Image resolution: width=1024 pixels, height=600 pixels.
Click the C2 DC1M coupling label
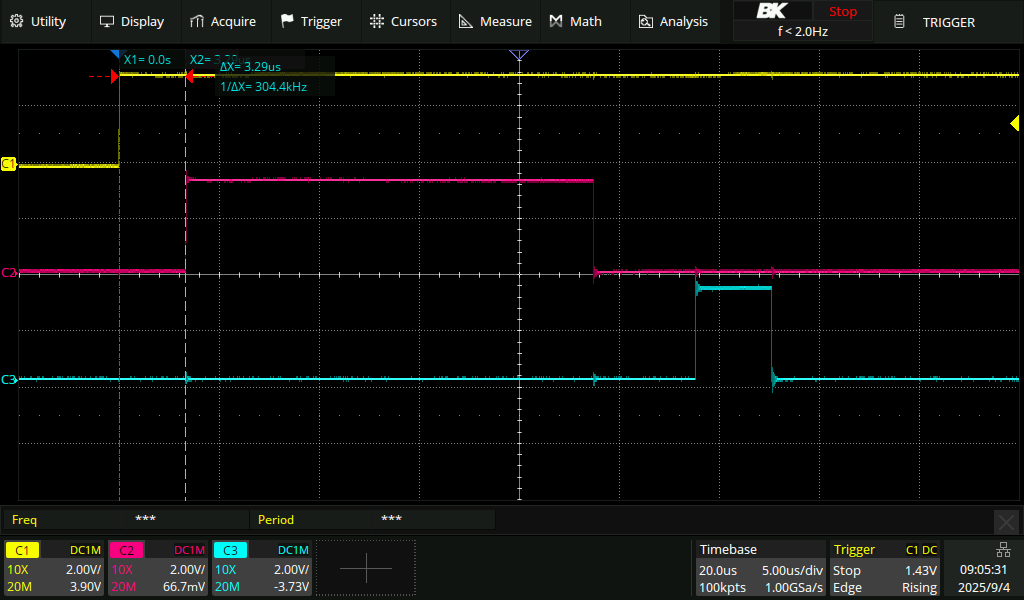(x=189, y=550)
